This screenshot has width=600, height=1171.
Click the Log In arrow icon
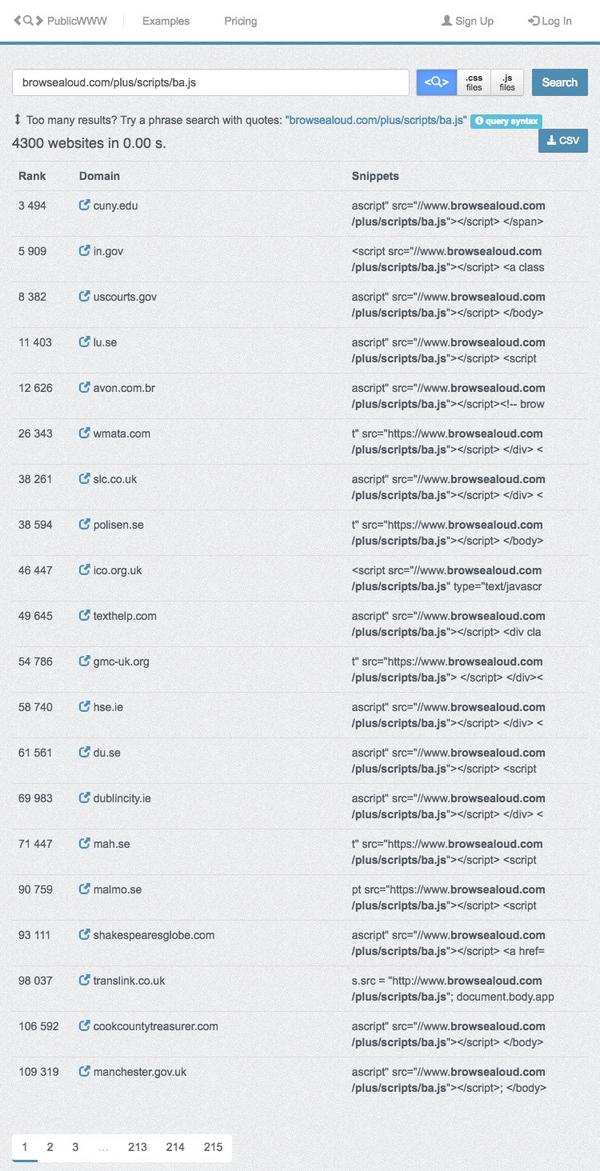[x=533, y=21]
